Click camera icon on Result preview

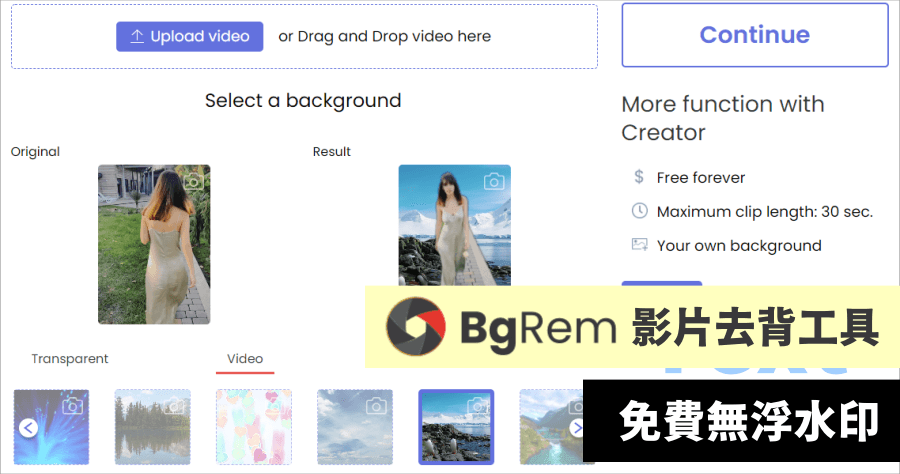(x=494, y=181)
